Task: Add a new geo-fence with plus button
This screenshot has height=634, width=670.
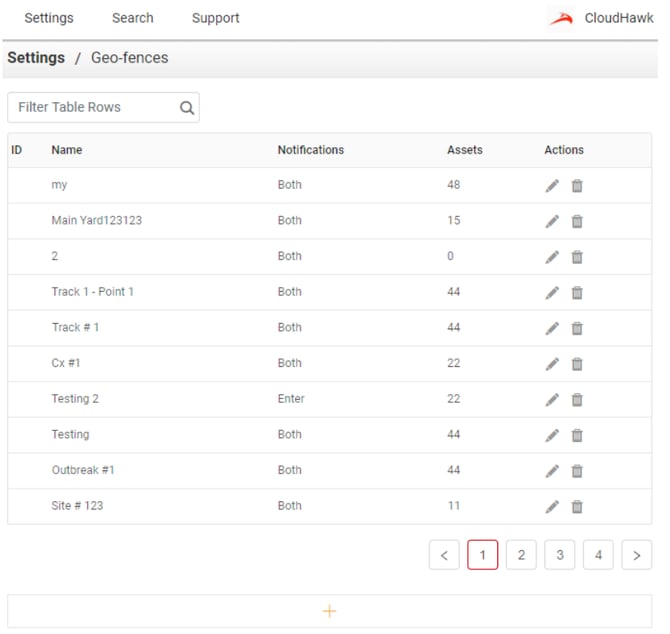Action: (x=329, y=611)
